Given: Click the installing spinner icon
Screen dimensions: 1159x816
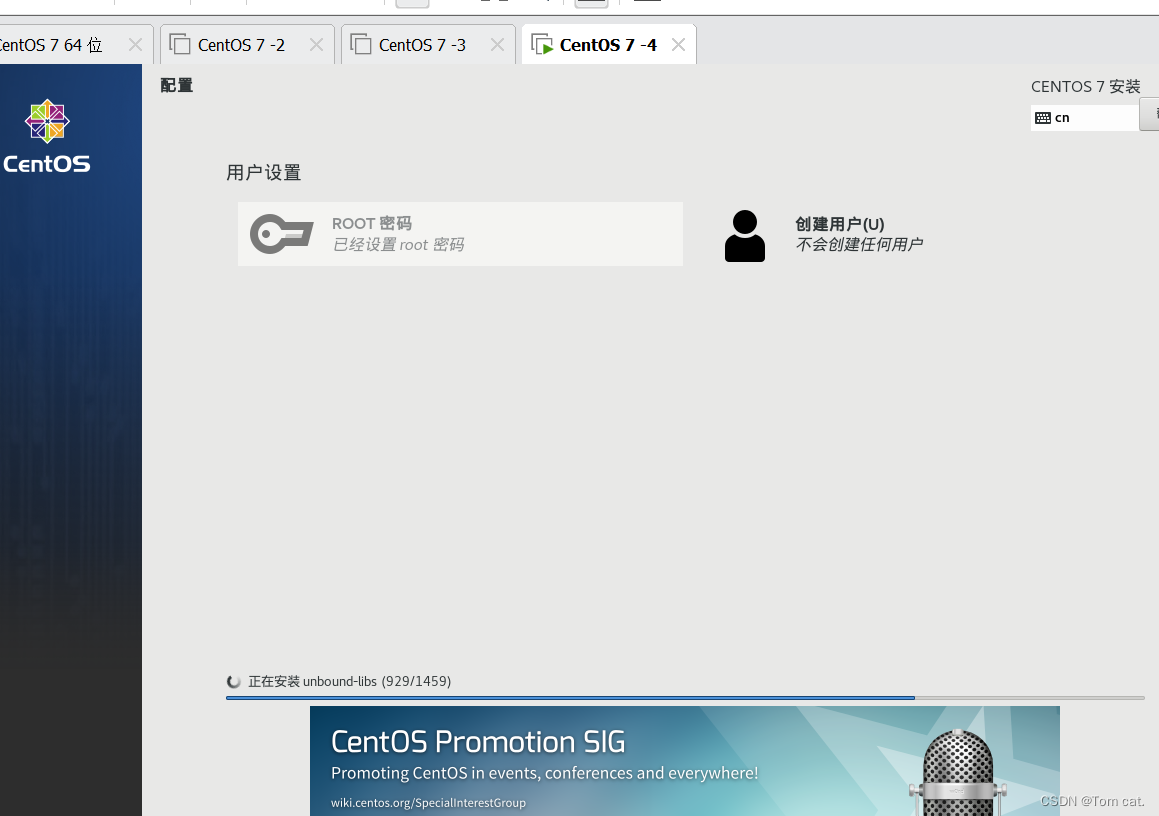Looking at the screenshot, I should click(234, 681).
